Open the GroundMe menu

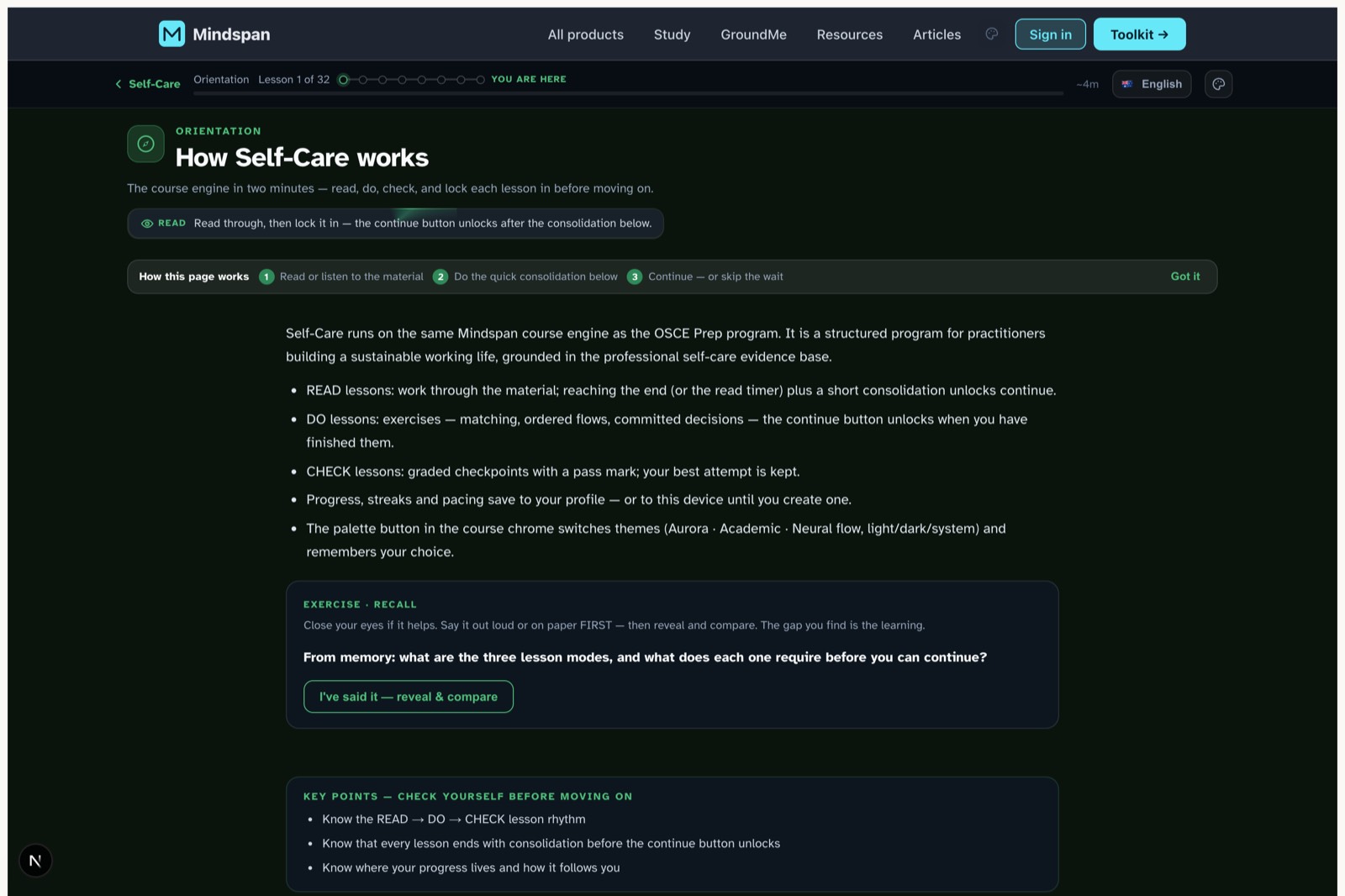point(753,34)
